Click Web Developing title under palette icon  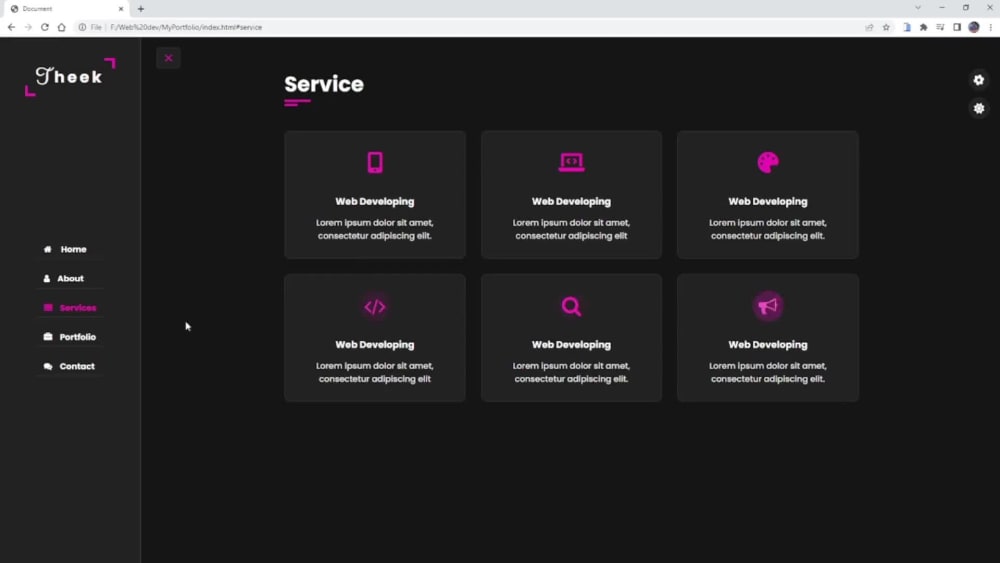pos(768,201)
